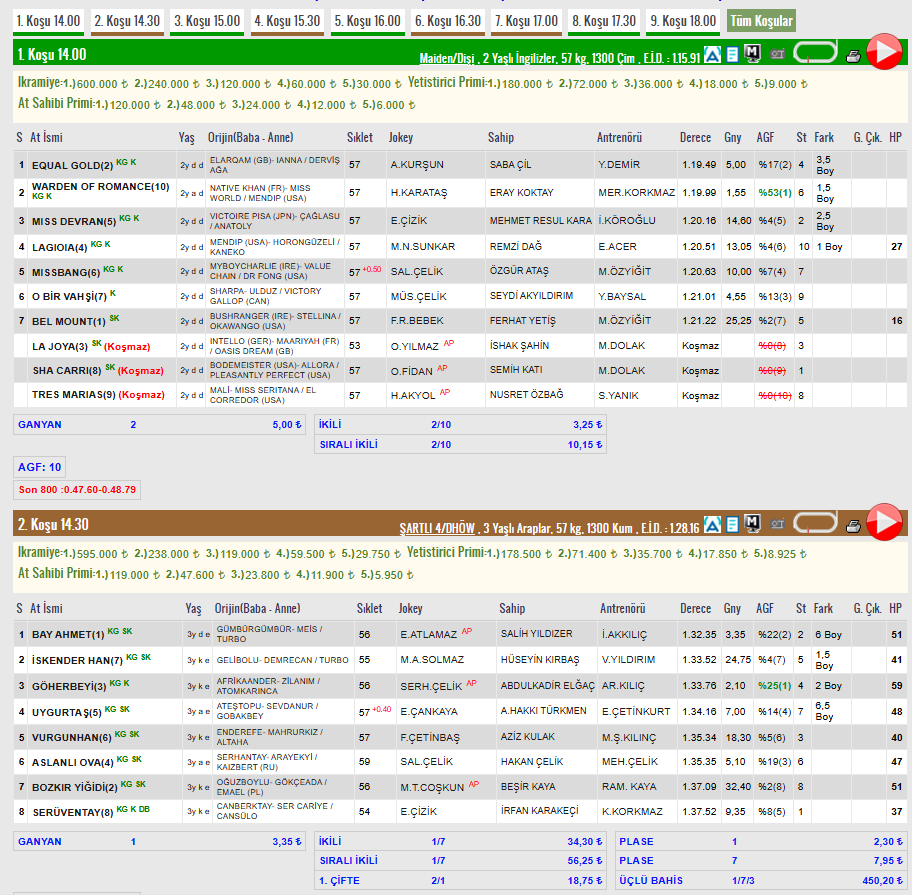This screenshot has width=912, height=895.
Task: Click the blue A icon in 2. Koşu header
Action: click(x=712, y=525)
